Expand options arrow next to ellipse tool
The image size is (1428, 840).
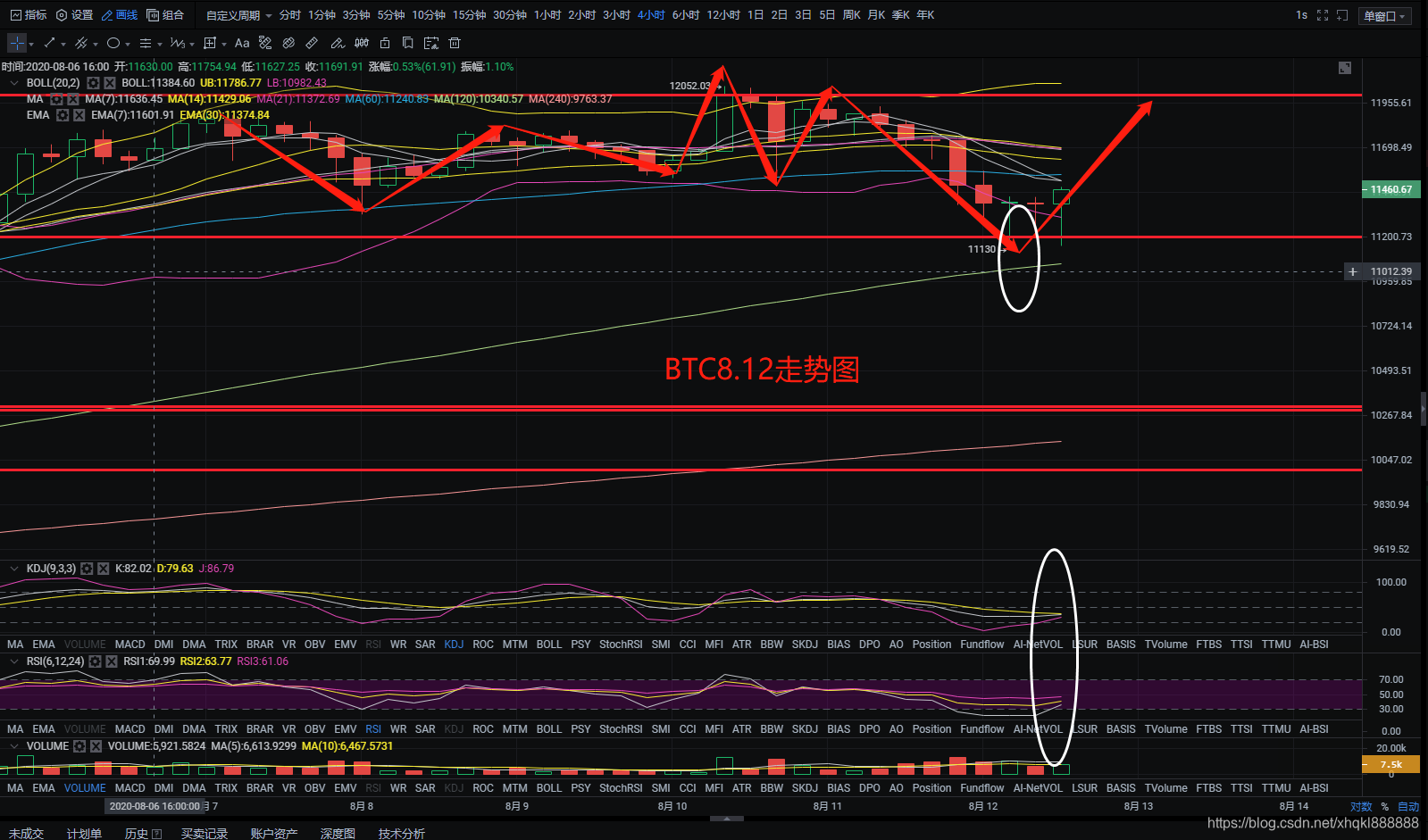pyautogui.click(x=128, y=44)
